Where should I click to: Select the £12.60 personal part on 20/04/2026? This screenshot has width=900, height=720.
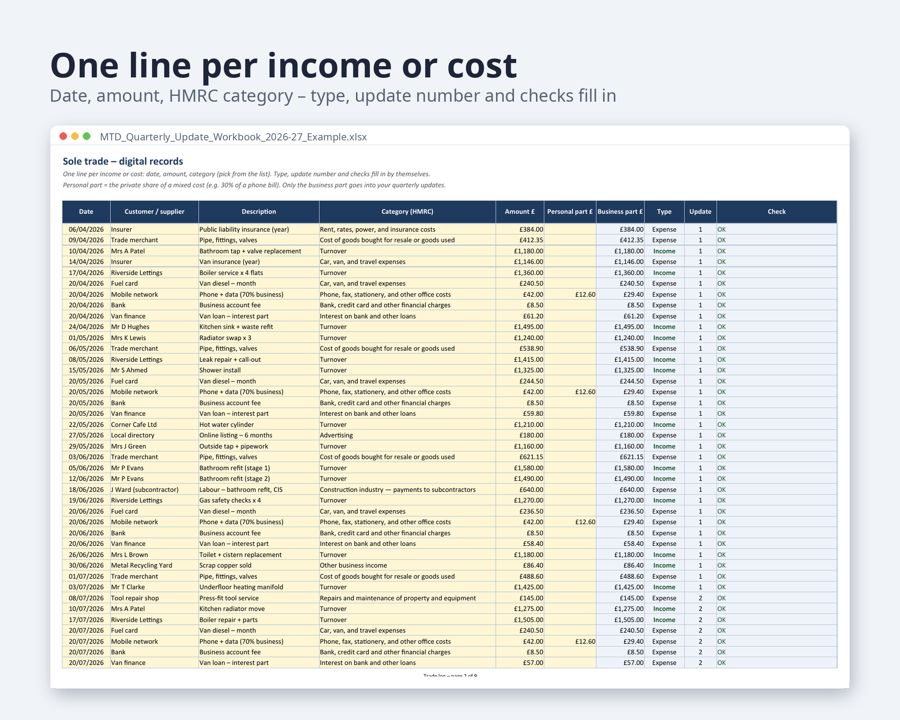570,295
